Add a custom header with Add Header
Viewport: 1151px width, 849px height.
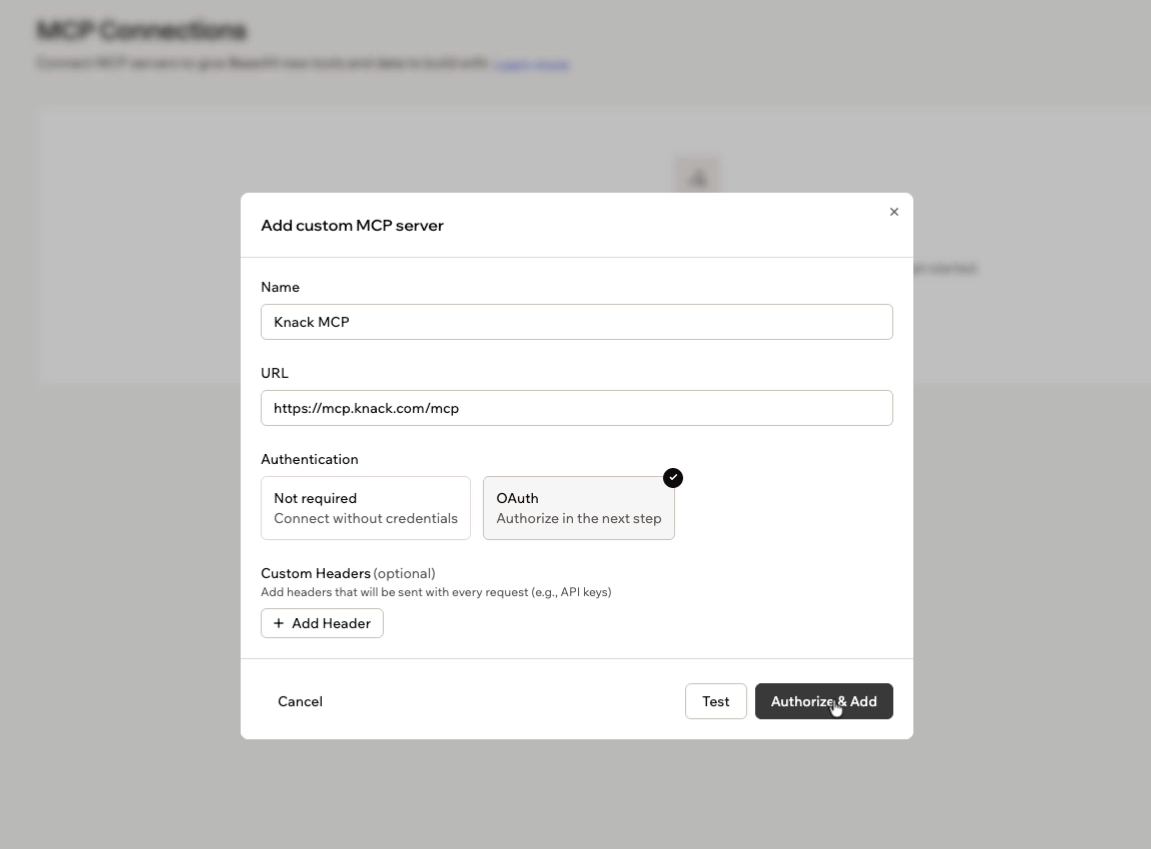coord(322,623)
